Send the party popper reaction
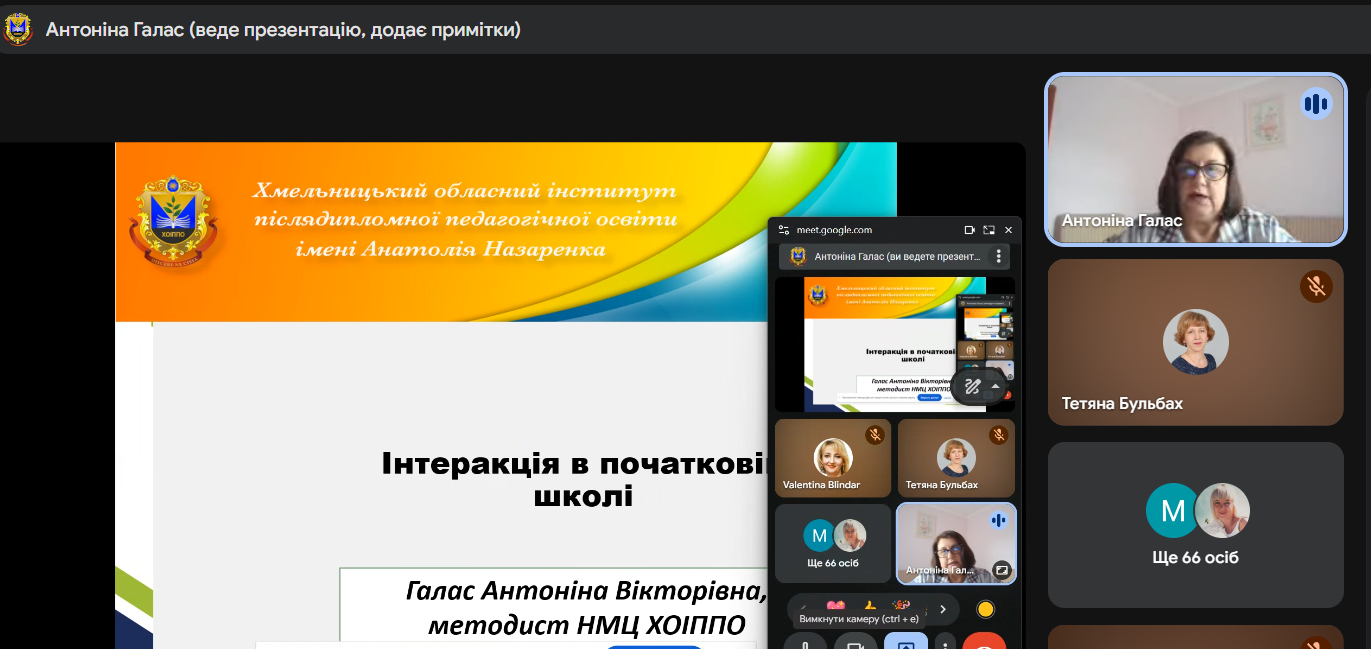Screen dimensions: 1371x649 tap(901, 606)
